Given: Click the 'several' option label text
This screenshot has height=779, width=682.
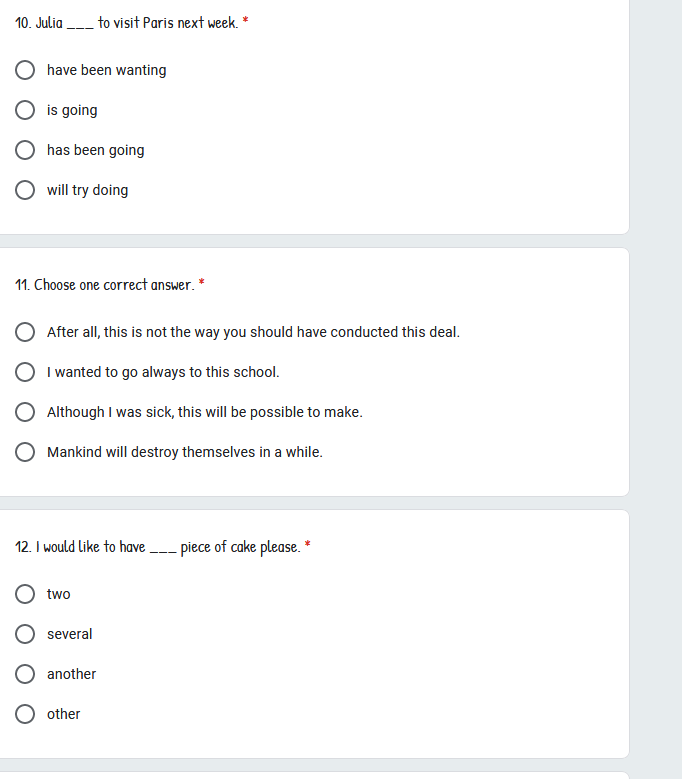Looking at the screenshot, I should (x=70, y=634).
